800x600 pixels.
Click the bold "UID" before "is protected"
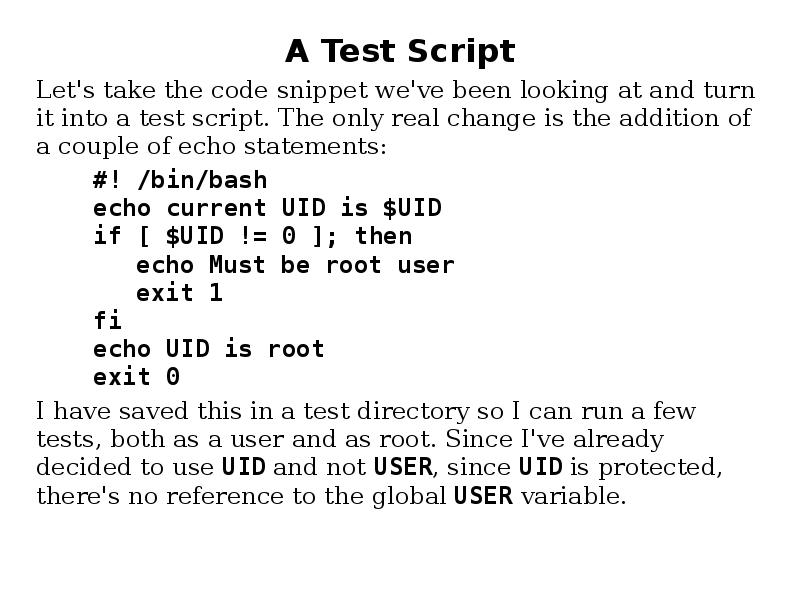pos(541,467)
